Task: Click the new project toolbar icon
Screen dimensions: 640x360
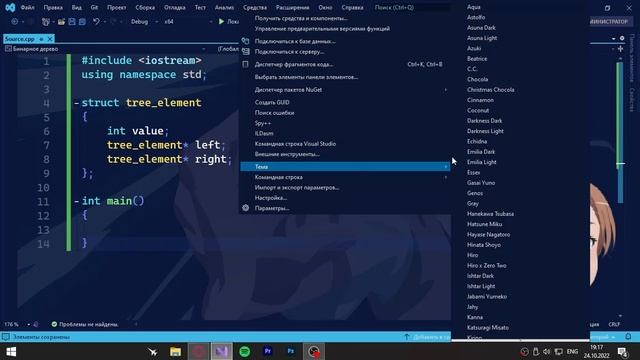Action: point(46,22)
